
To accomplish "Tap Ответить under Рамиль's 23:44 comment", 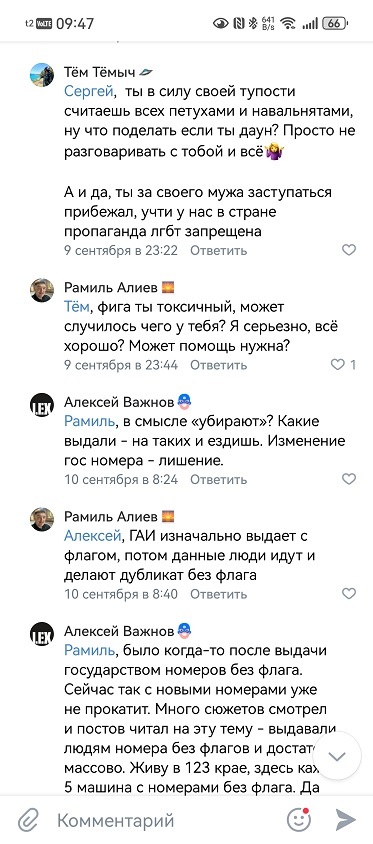I will [x=219, y=365].
